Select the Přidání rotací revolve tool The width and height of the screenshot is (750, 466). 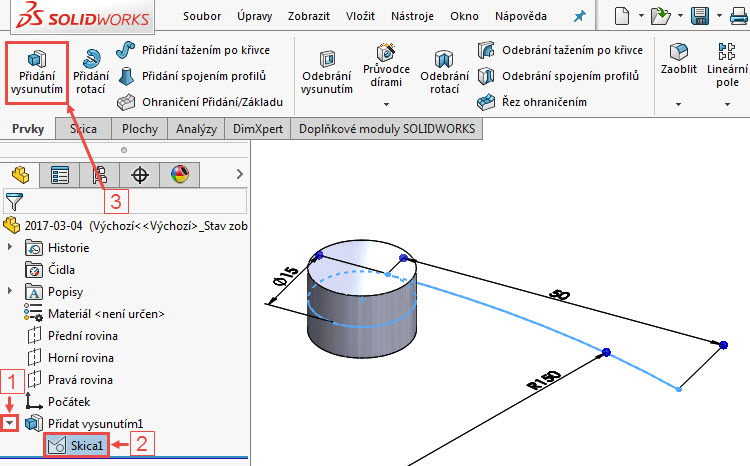tap(91, 73)
